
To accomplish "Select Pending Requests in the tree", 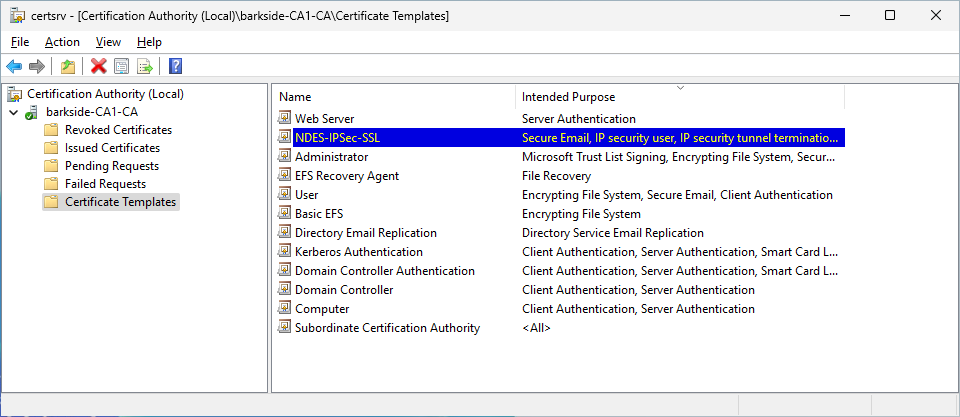I will (x=111, y=166).
